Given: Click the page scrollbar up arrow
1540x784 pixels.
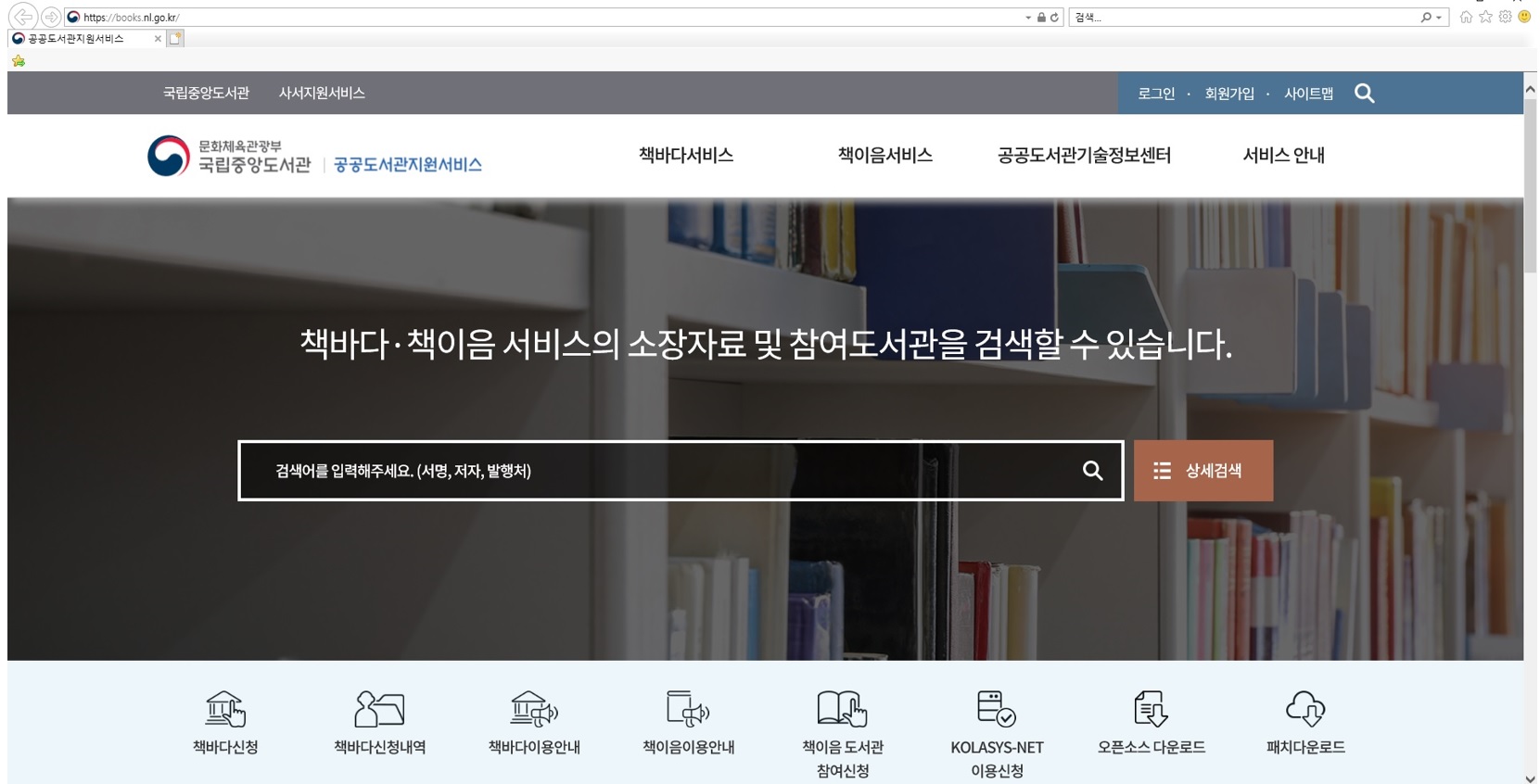Looking at the screenshot, I should [x=1530, y=90].
